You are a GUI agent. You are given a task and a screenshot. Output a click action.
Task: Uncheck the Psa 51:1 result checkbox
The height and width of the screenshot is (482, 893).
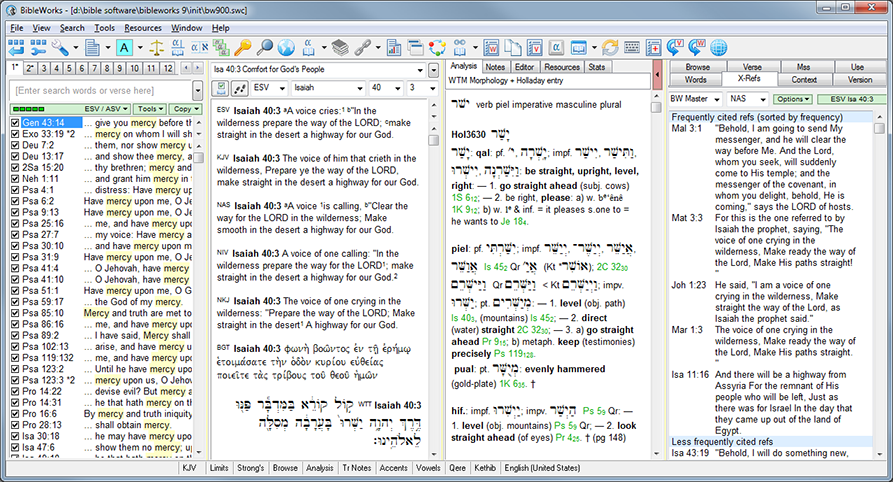[15, 291]
